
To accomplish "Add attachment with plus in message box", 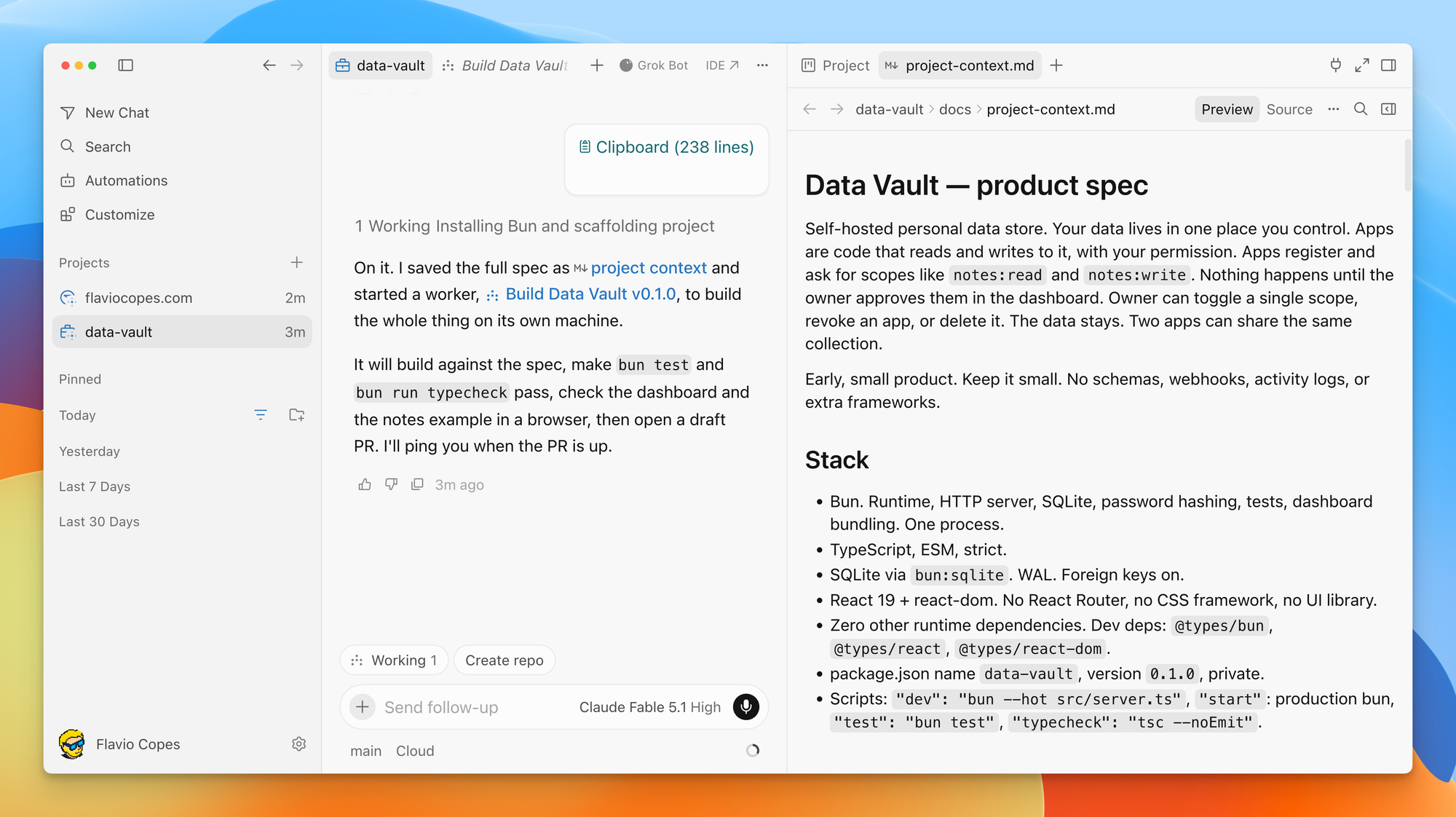I will (363, 707).
